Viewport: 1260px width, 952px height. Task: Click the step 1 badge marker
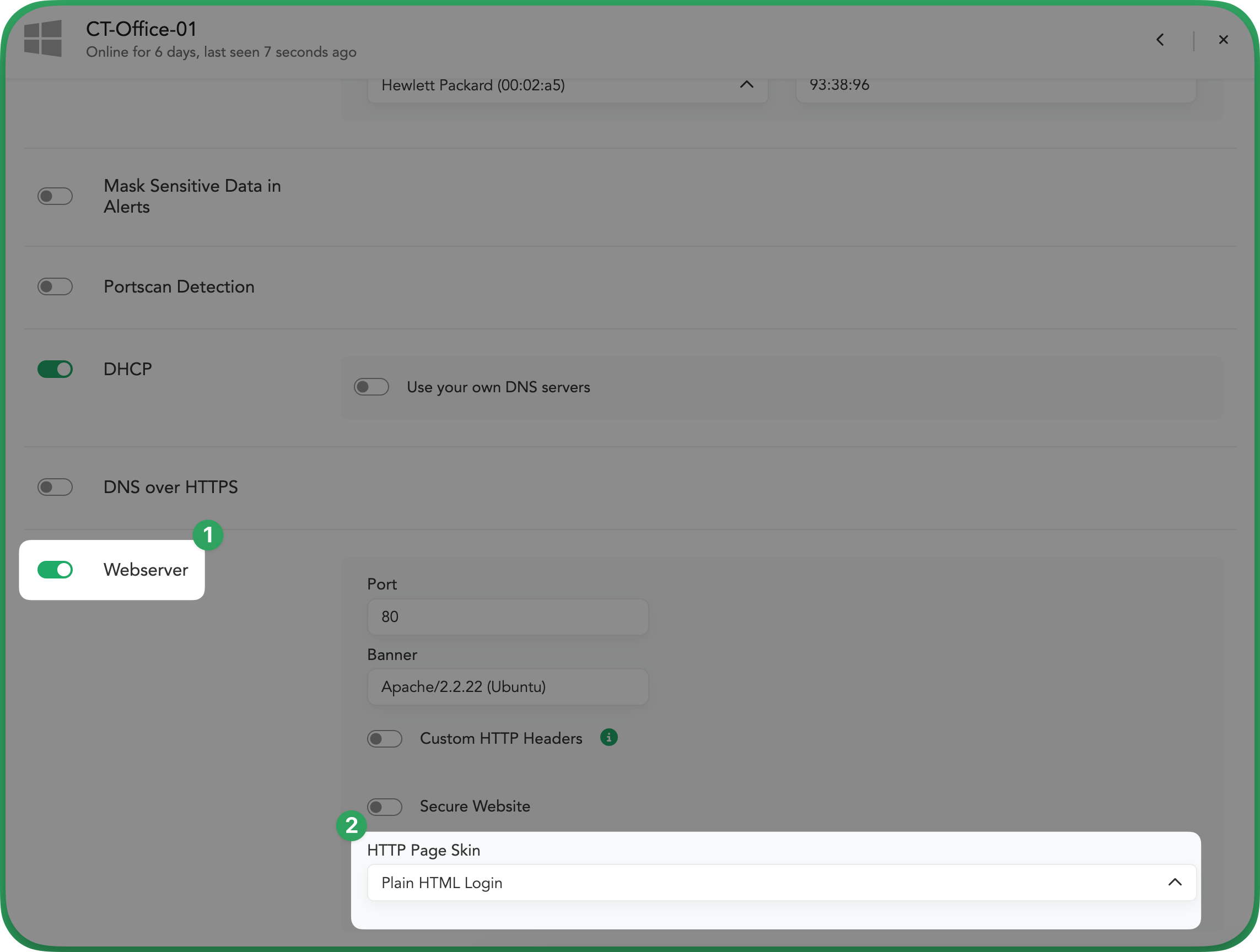coord(208,534)
